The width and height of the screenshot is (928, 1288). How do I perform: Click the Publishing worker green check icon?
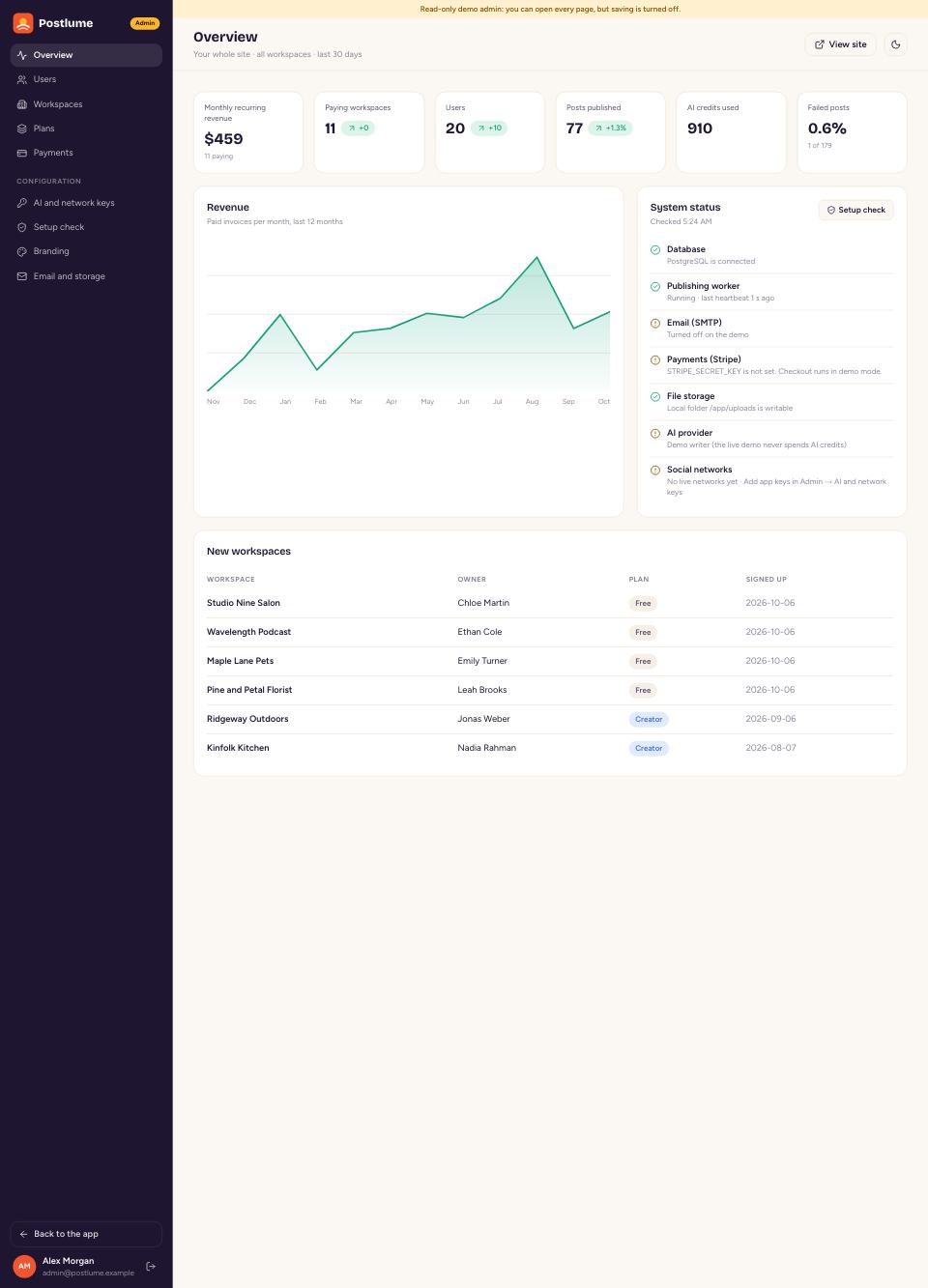[655, 286]
